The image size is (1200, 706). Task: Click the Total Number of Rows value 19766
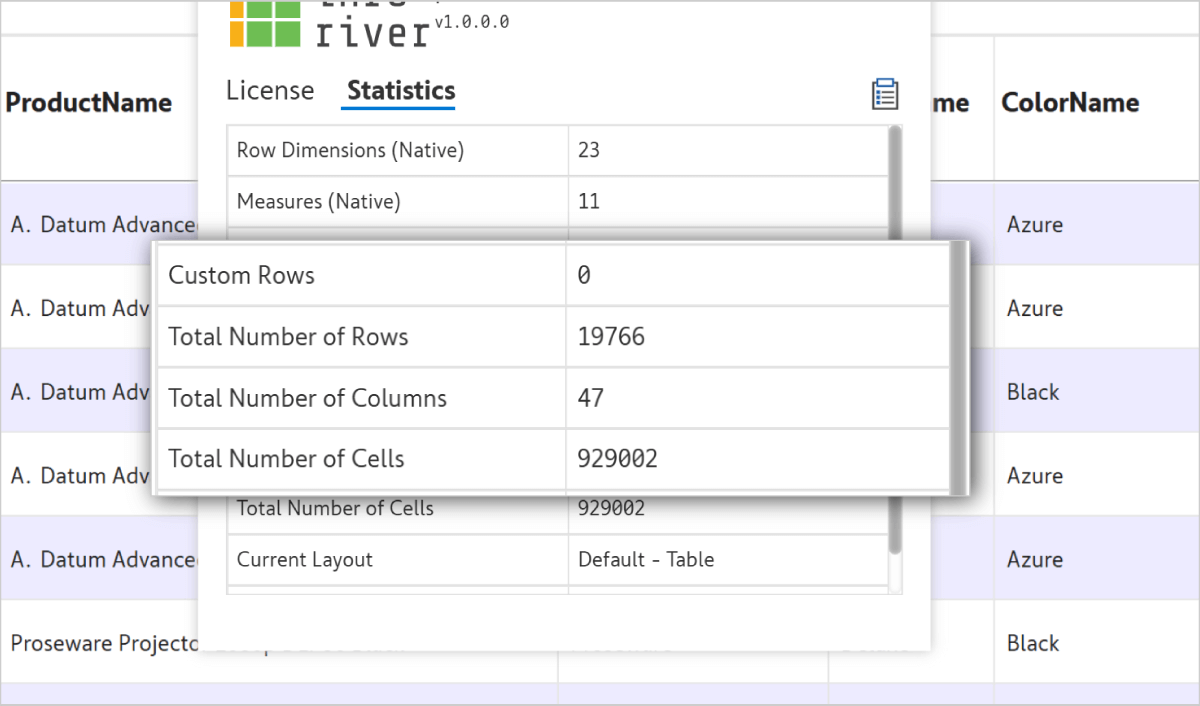(611, 337)
